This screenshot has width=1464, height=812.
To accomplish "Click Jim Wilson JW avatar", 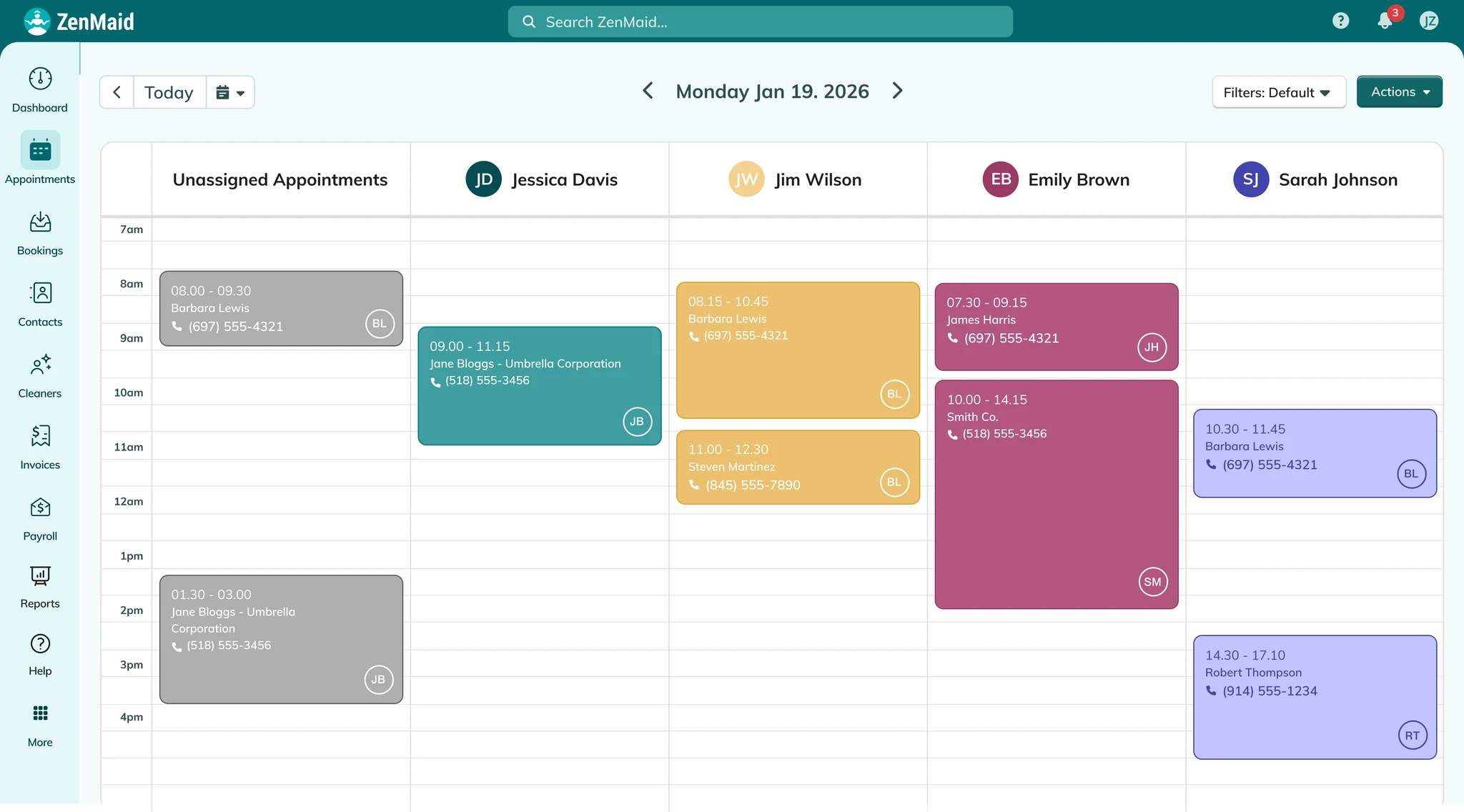I will [746, 179].
